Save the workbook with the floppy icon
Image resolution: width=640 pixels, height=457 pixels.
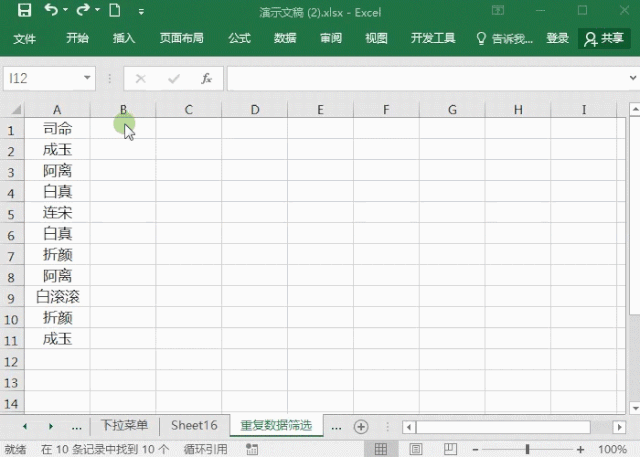click(x=24, y=10)
